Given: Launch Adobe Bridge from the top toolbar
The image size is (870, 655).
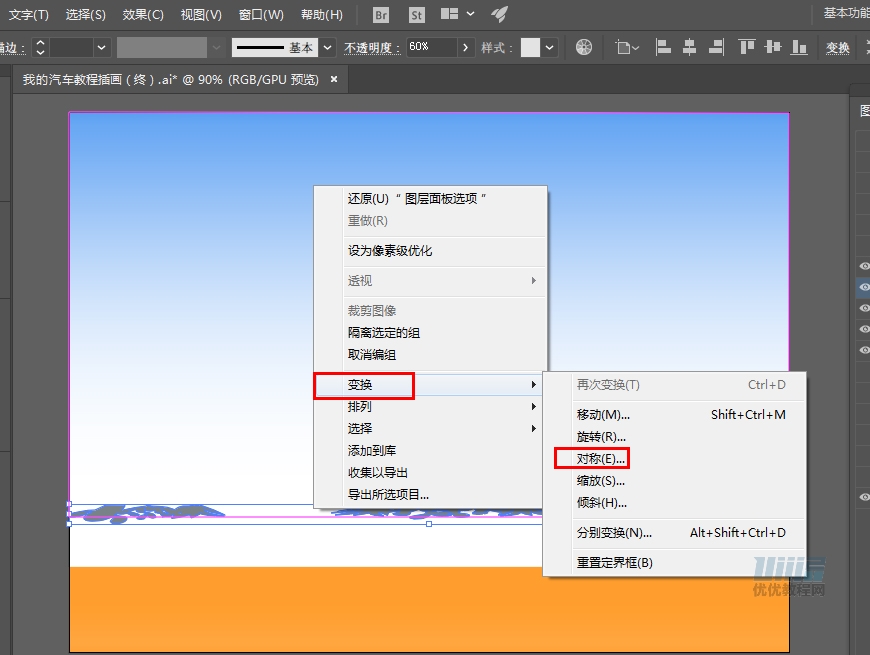Looking at the screenshot, I should pyautogui.click(x=379, y=15).
